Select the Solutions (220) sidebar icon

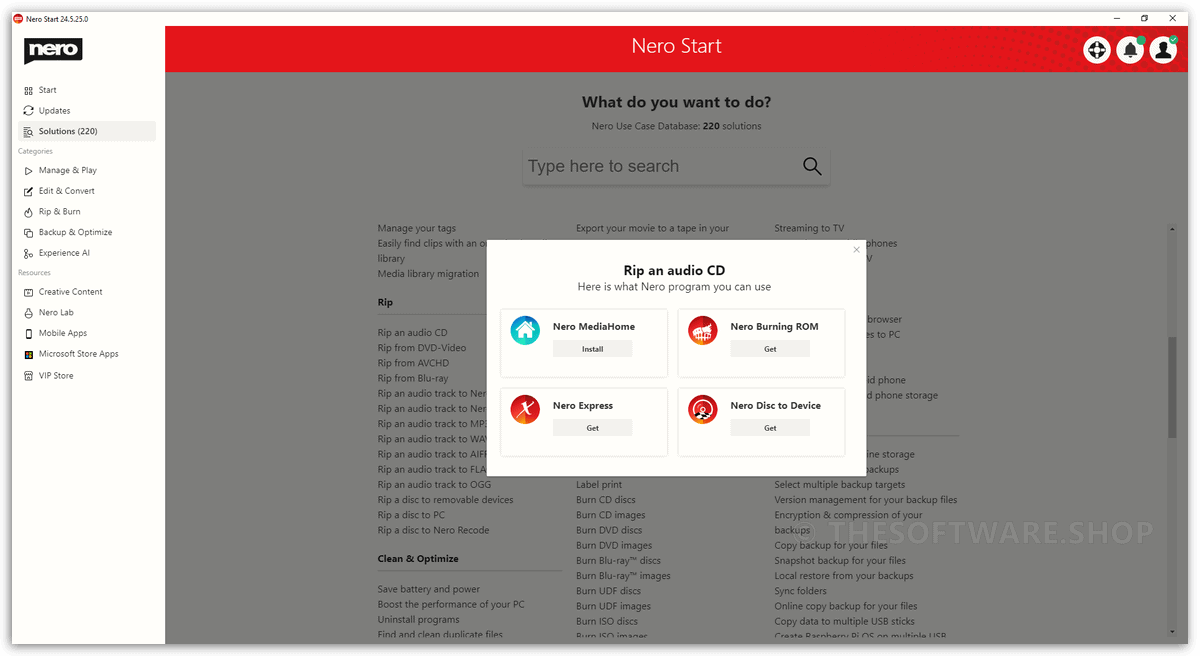tap(29, 132)
